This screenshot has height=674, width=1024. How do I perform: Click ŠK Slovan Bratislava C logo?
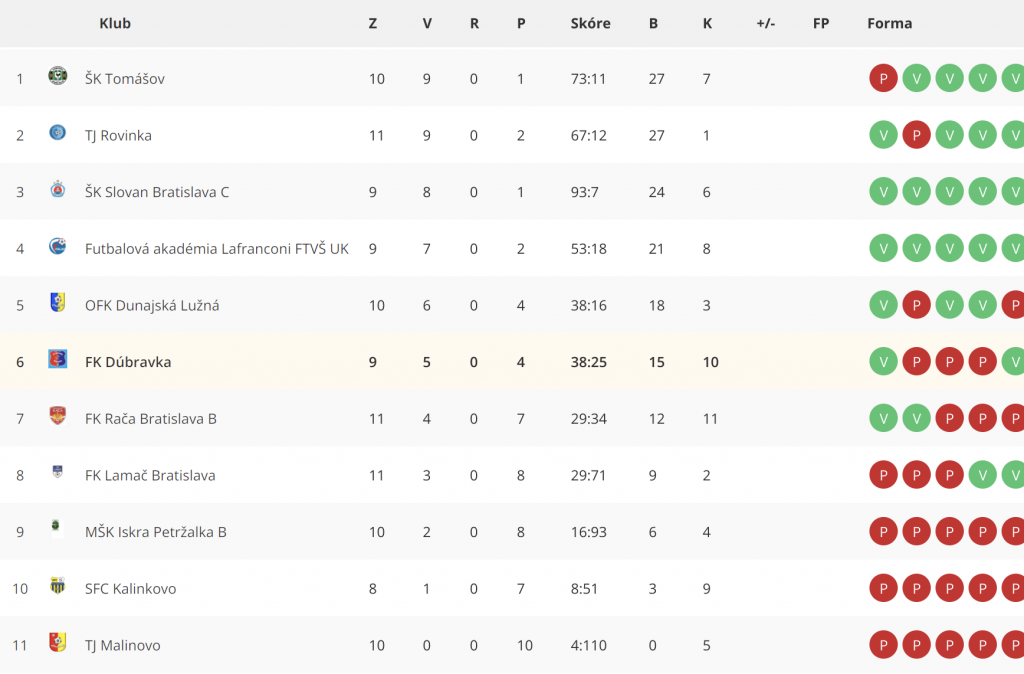57,189
